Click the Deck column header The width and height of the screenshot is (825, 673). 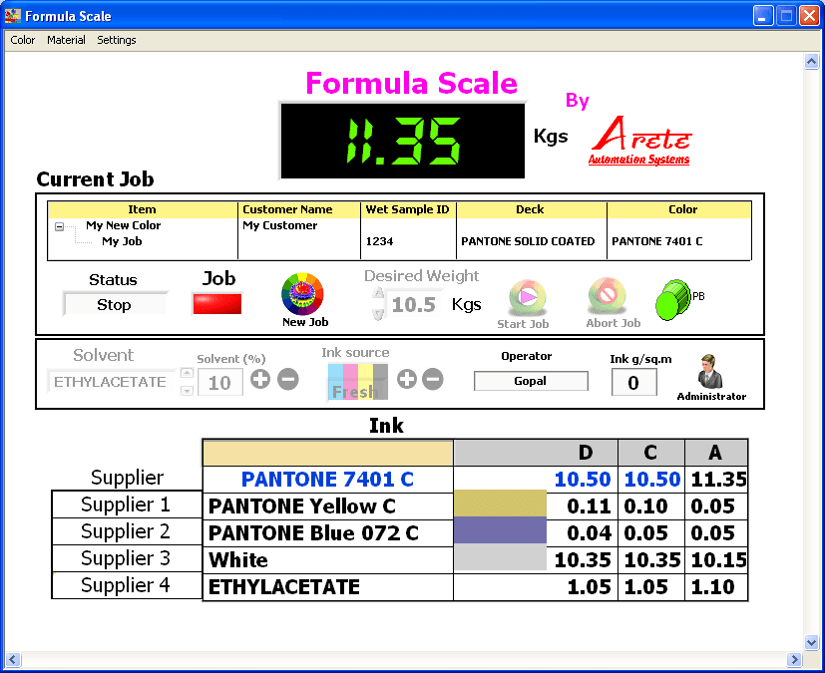click(531, 209)
